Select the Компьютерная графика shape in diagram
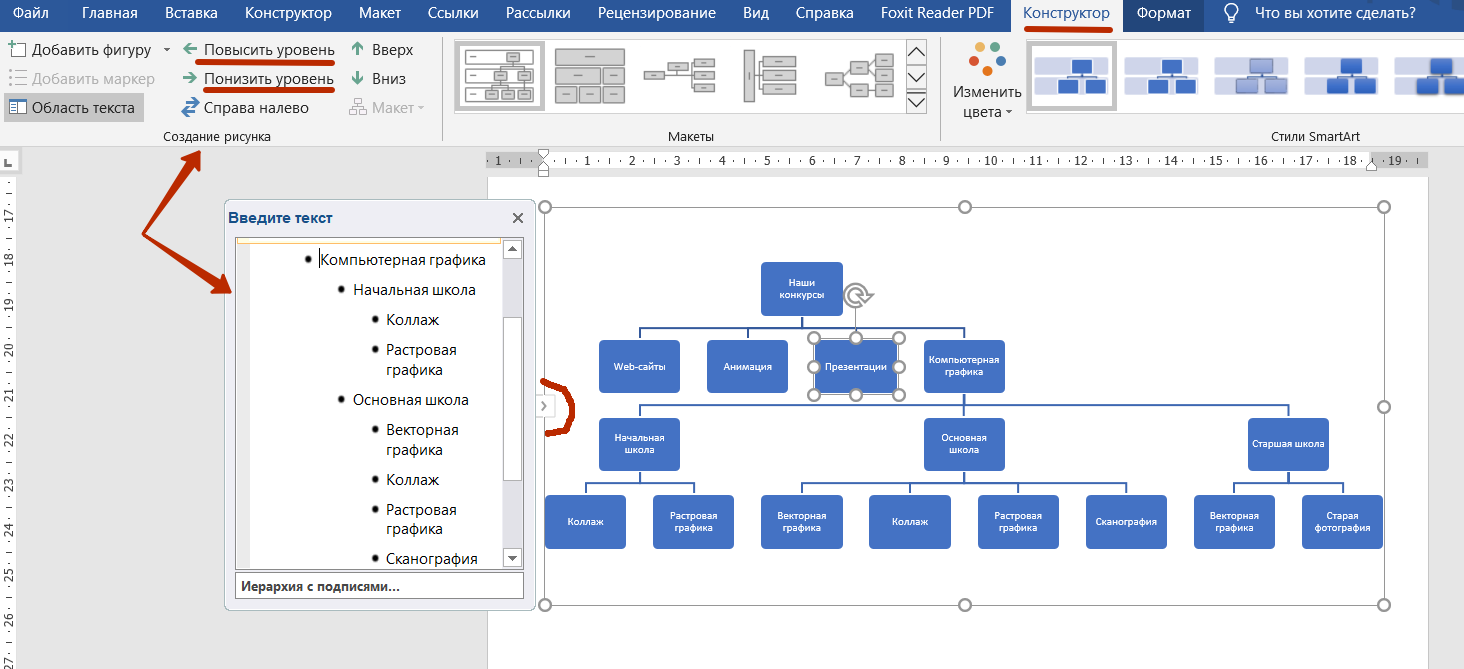This screenshot has width=1464, height=669. coord(964,366)
